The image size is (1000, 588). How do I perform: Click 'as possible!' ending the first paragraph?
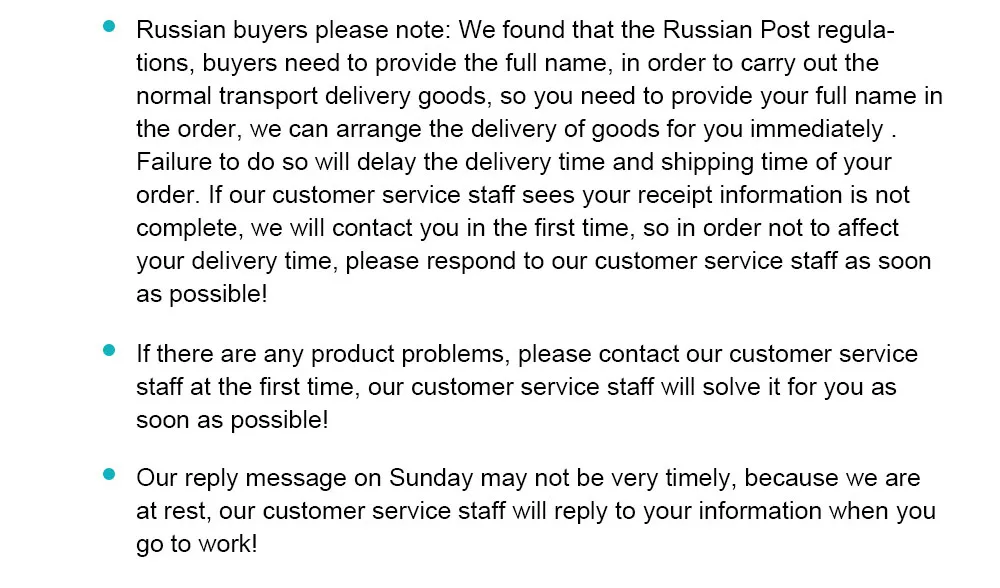tap(202, 295)
